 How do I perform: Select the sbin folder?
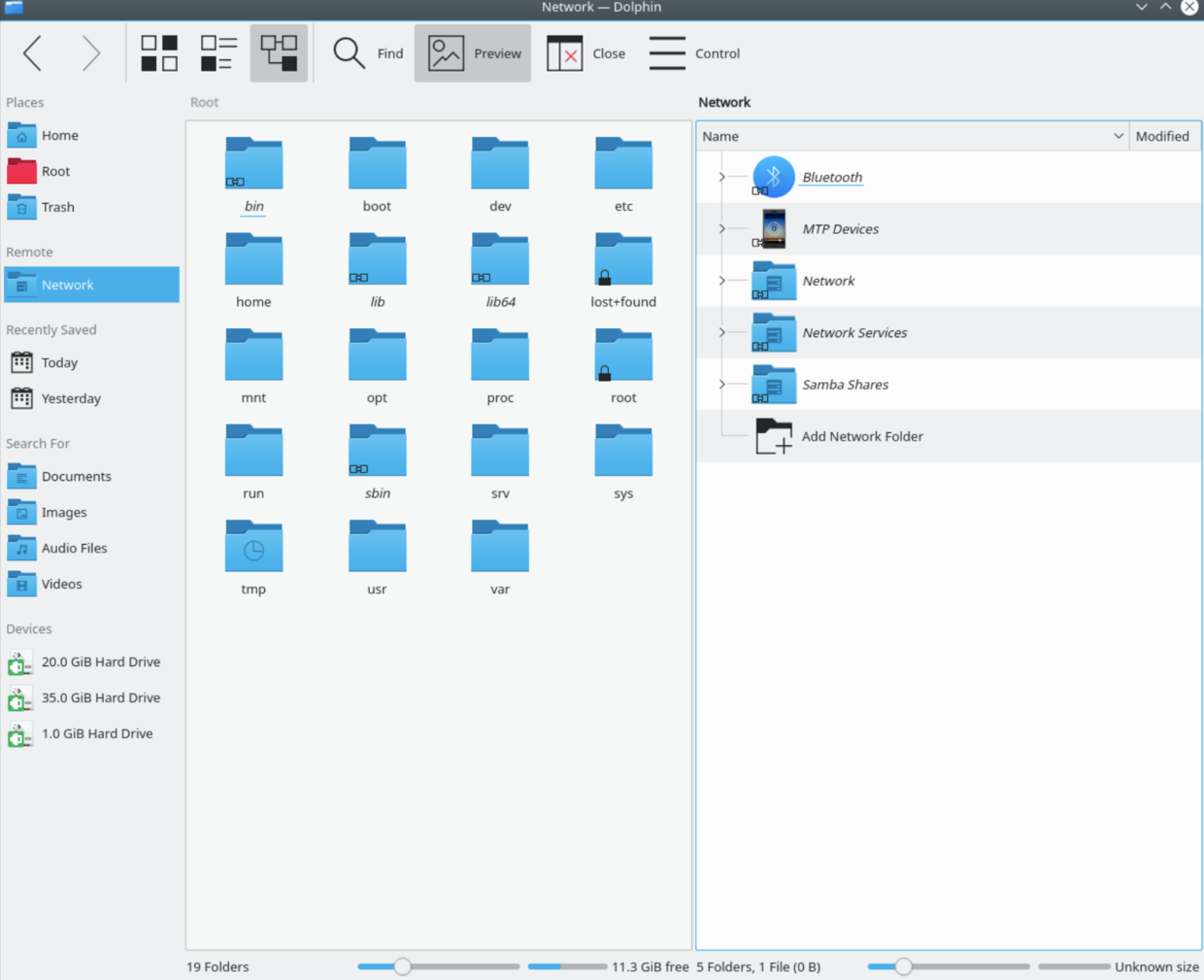click(377, 462)
